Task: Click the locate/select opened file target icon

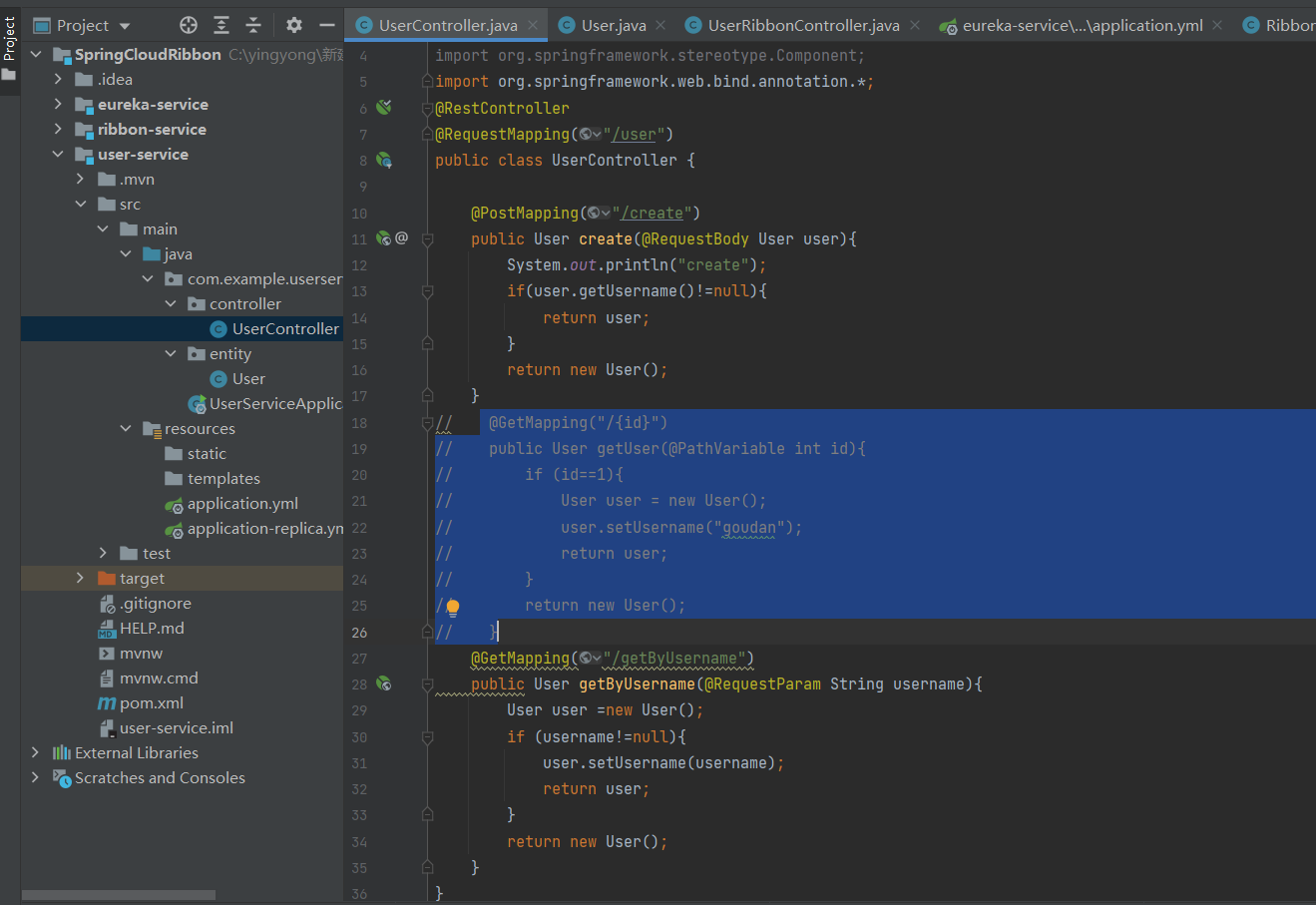Action: pos(189,25)
